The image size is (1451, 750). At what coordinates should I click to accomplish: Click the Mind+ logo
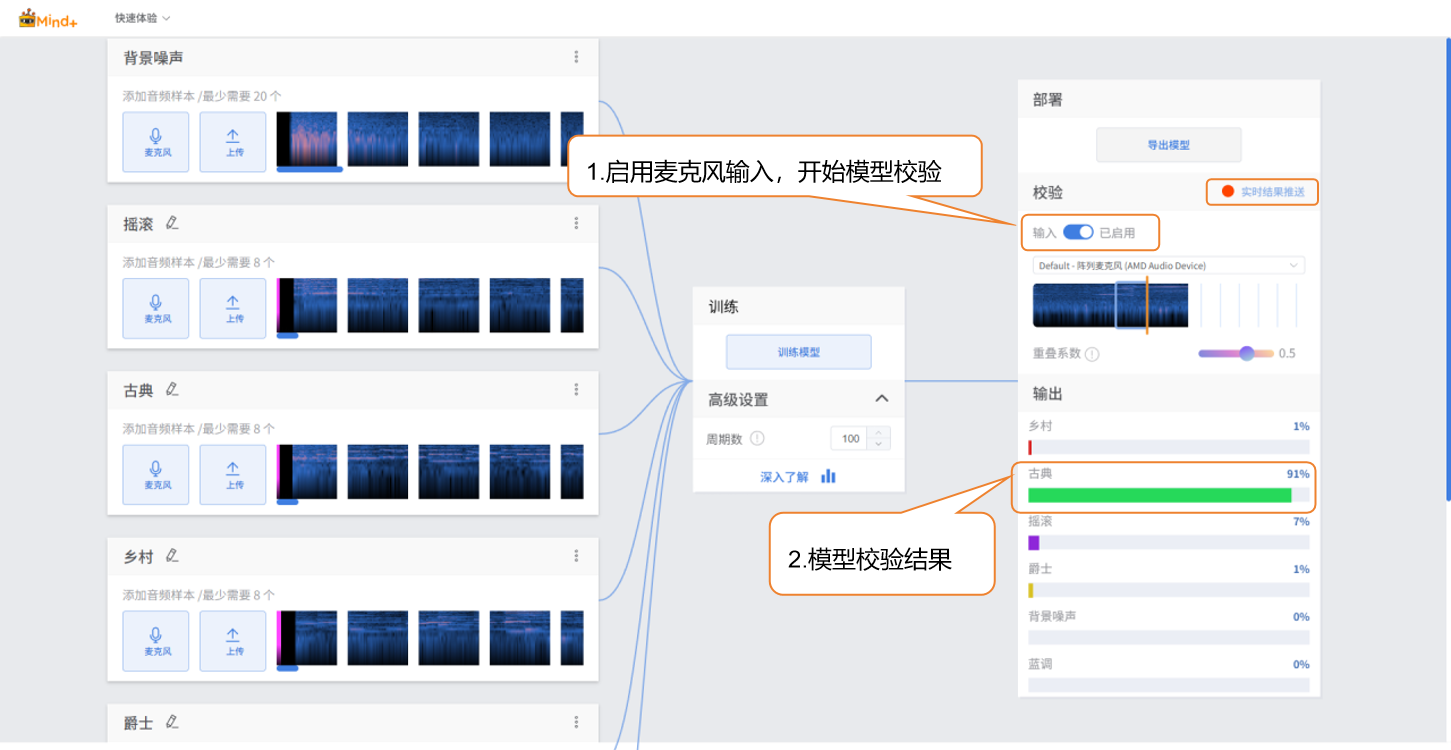point(48,18)
